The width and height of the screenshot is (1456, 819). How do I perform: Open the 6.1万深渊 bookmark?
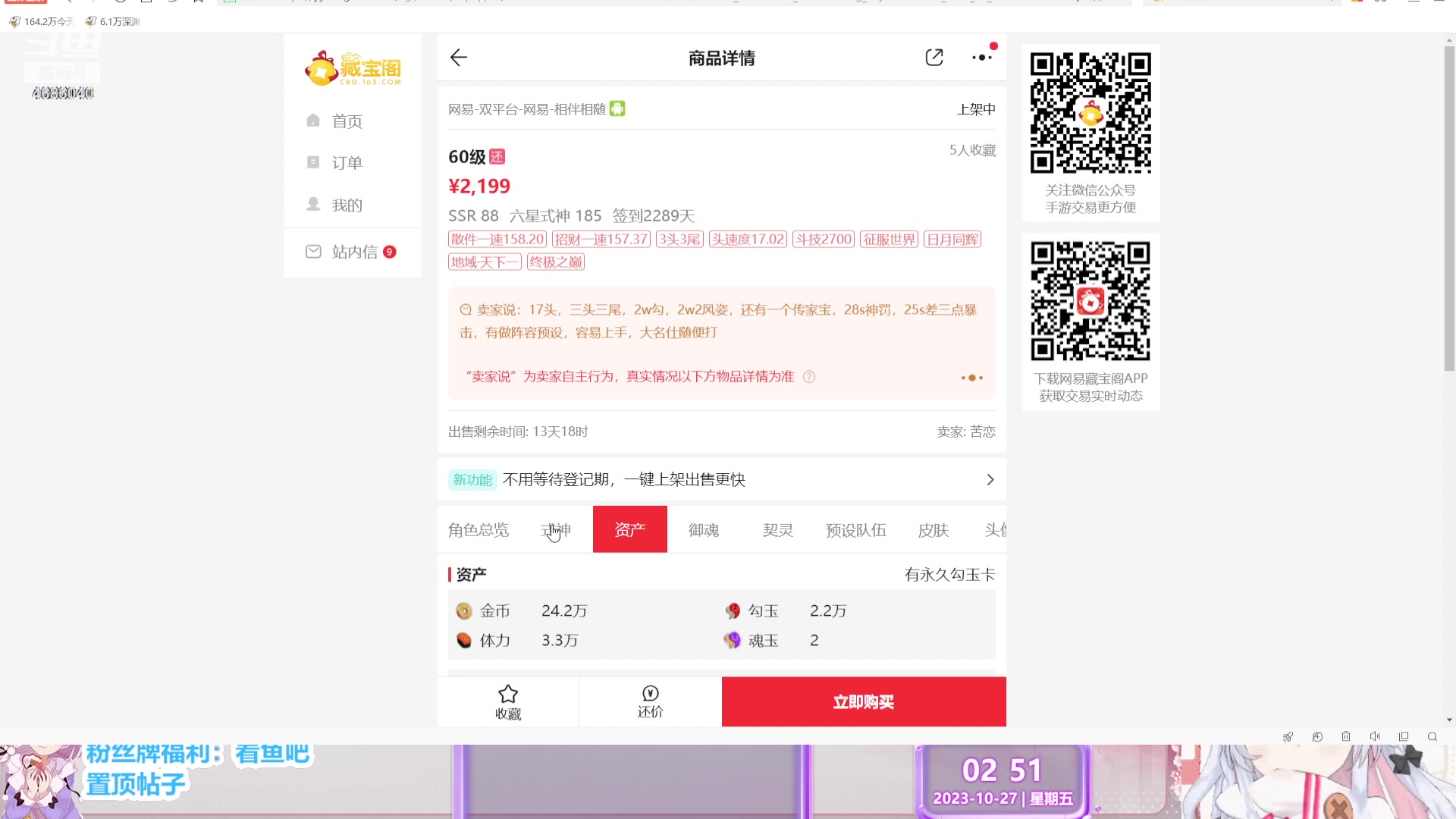click(113, 21)
